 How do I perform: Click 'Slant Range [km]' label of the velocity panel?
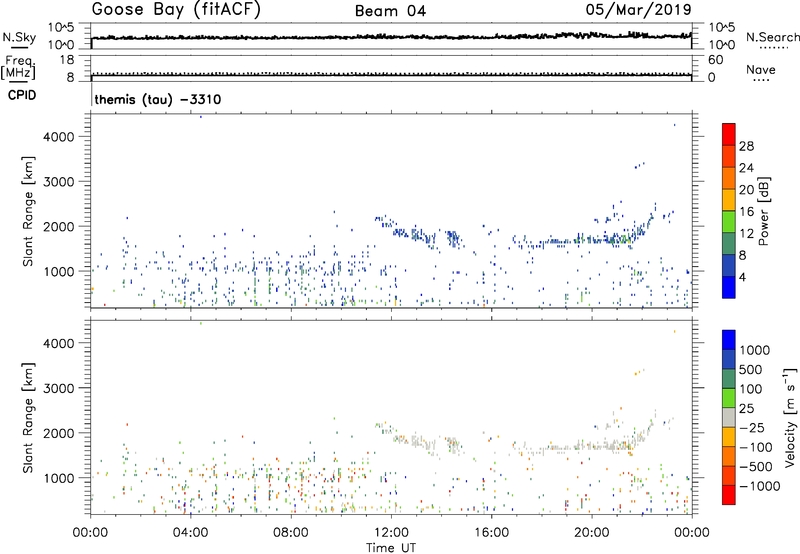(28, 418)
